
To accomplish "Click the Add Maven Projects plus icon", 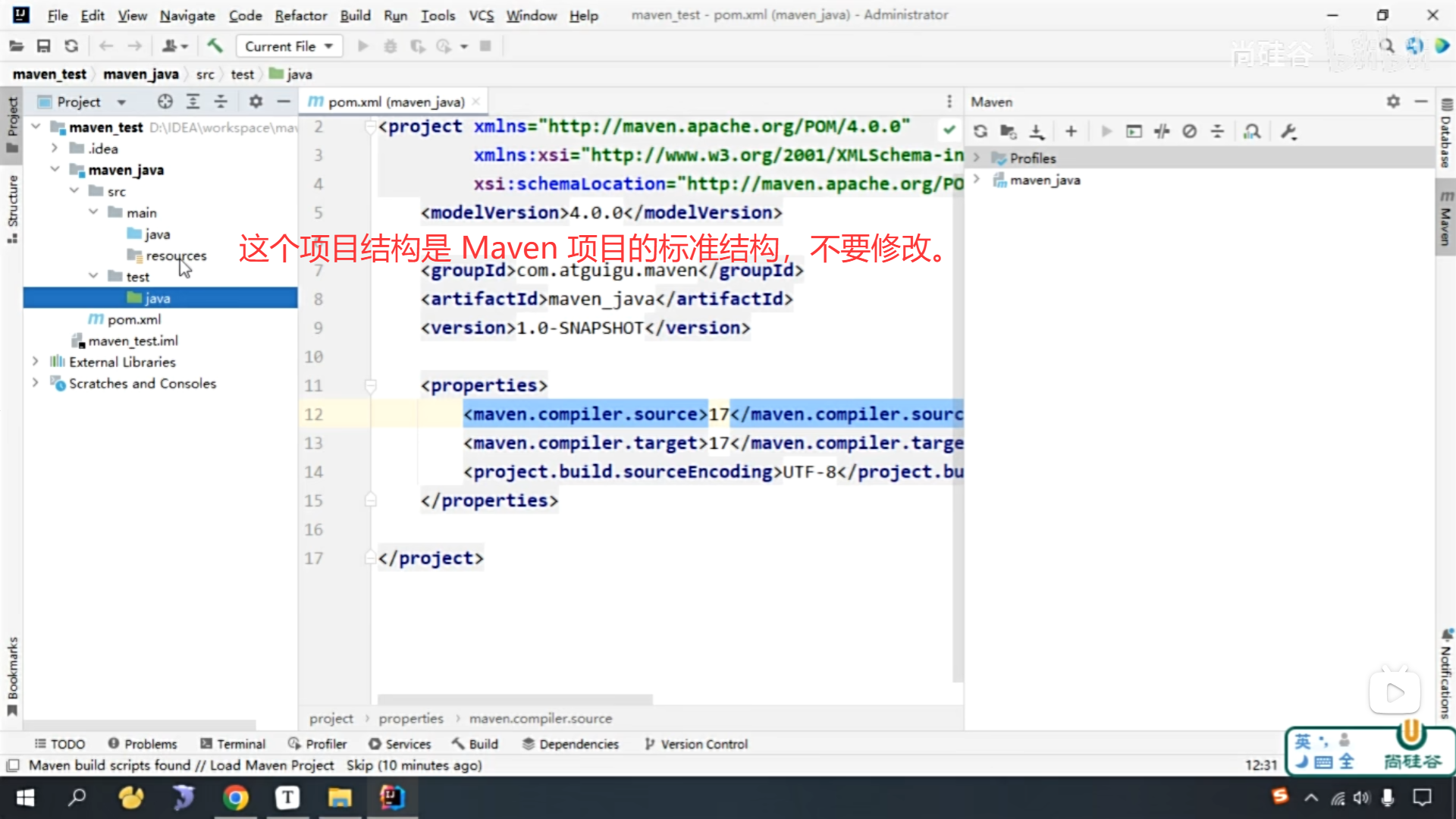I will [x=1071, y=132].
